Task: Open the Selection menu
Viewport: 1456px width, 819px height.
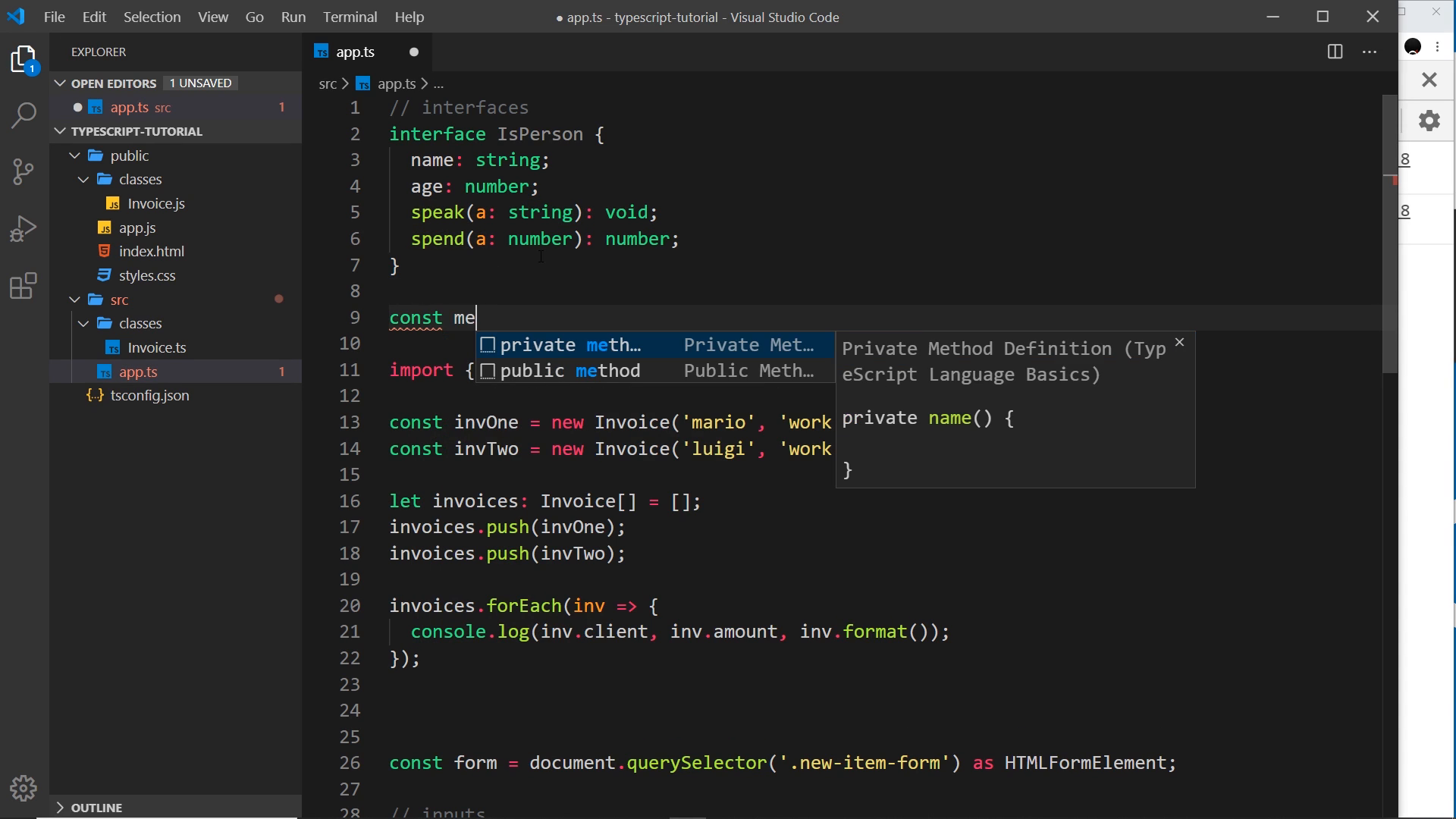Action: click(152, 17)
